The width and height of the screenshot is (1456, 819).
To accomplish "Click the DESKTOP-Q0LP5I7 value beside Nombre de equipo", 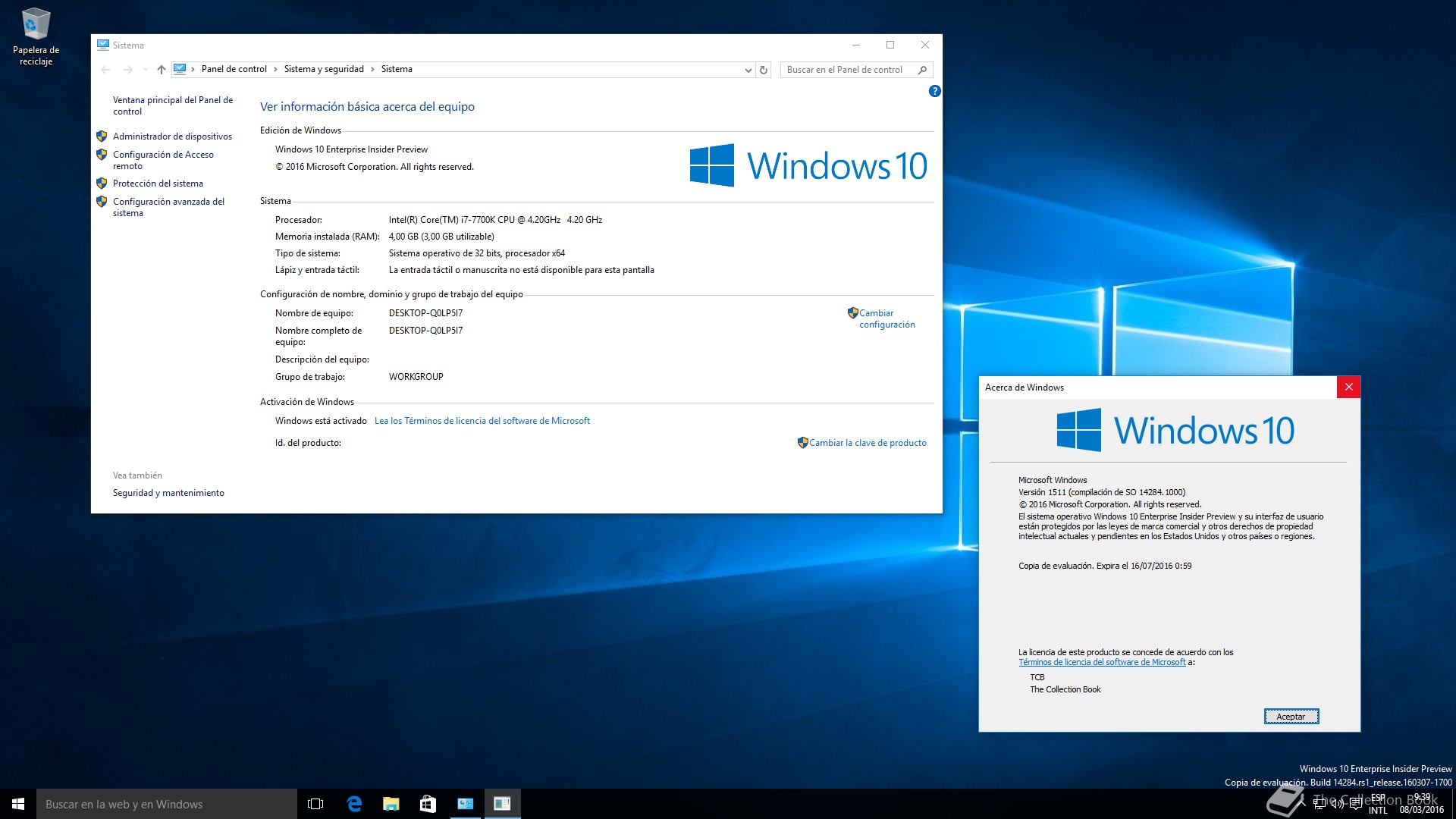I will click(425, 313).
